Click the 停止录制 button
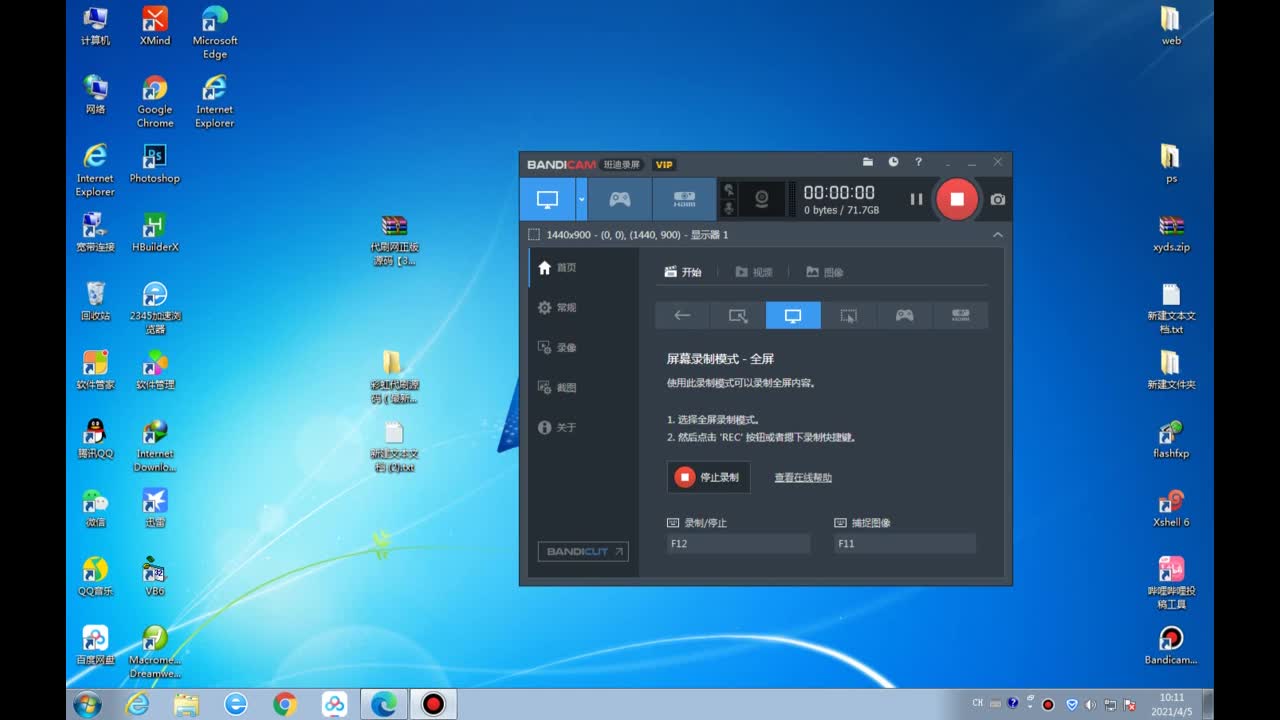The image size is (1280, 720). tap(708, 477)
